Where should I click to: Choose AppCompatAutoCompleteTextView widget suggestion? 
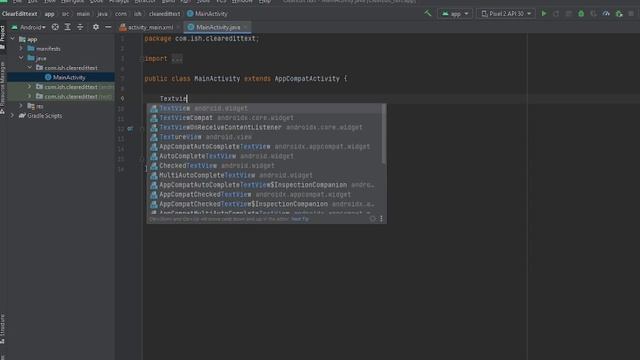264,147
